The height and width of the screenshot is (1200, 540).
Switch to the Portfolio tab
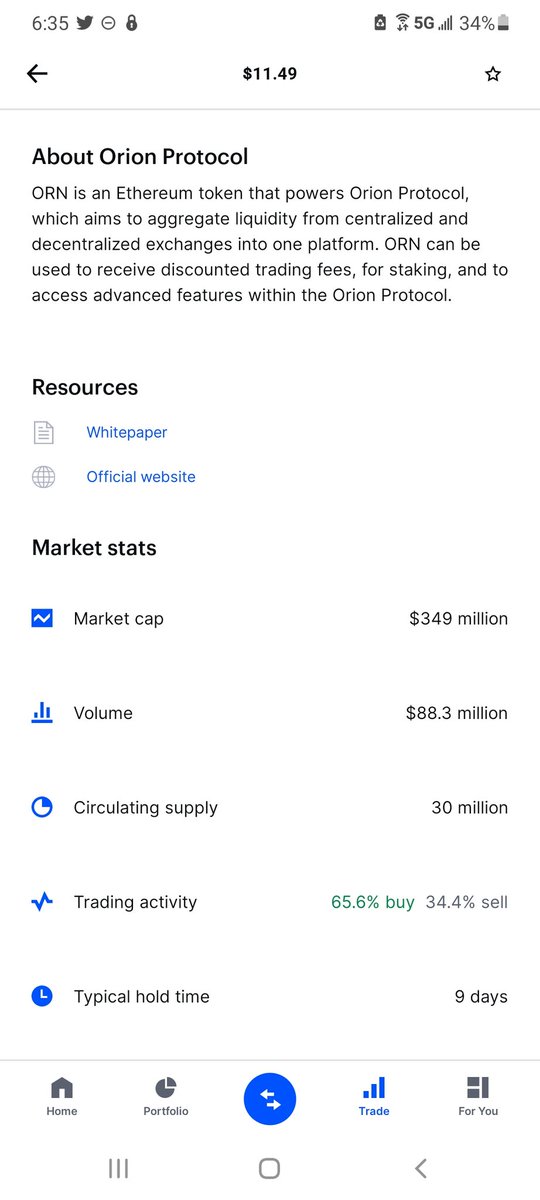pyautogui.click(x=166, y=1096)
